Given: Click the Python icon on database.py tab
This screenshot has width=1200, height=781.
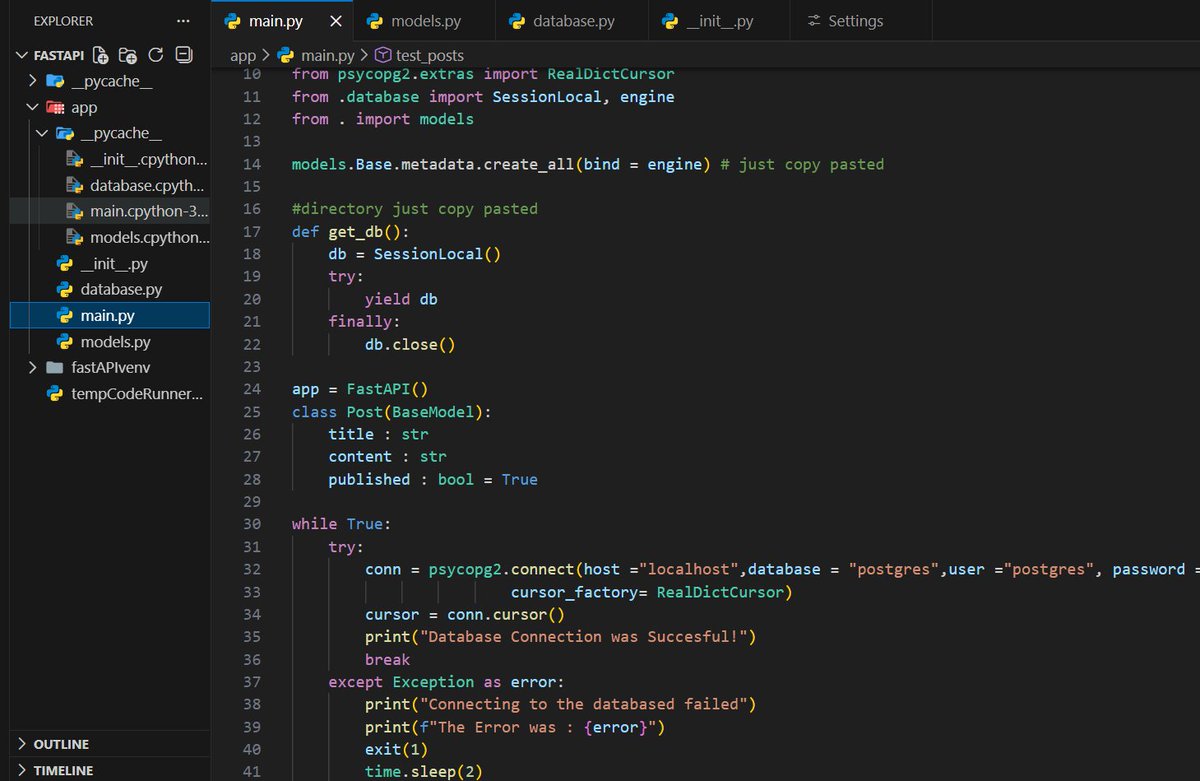Looking at the screenshot, I should (x=517, y=21).
